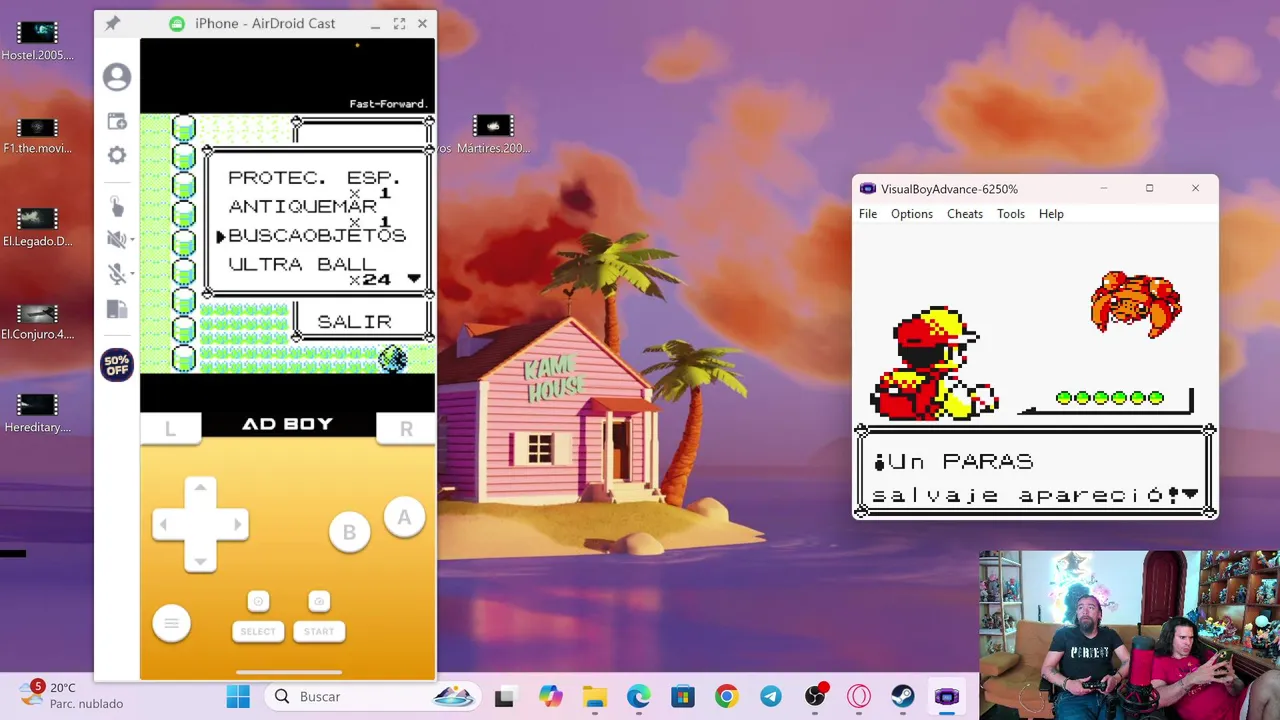1280x720 pixels.
Task: Expand the speaker options arrow in AirDroid
Action: tap(131, 239)
